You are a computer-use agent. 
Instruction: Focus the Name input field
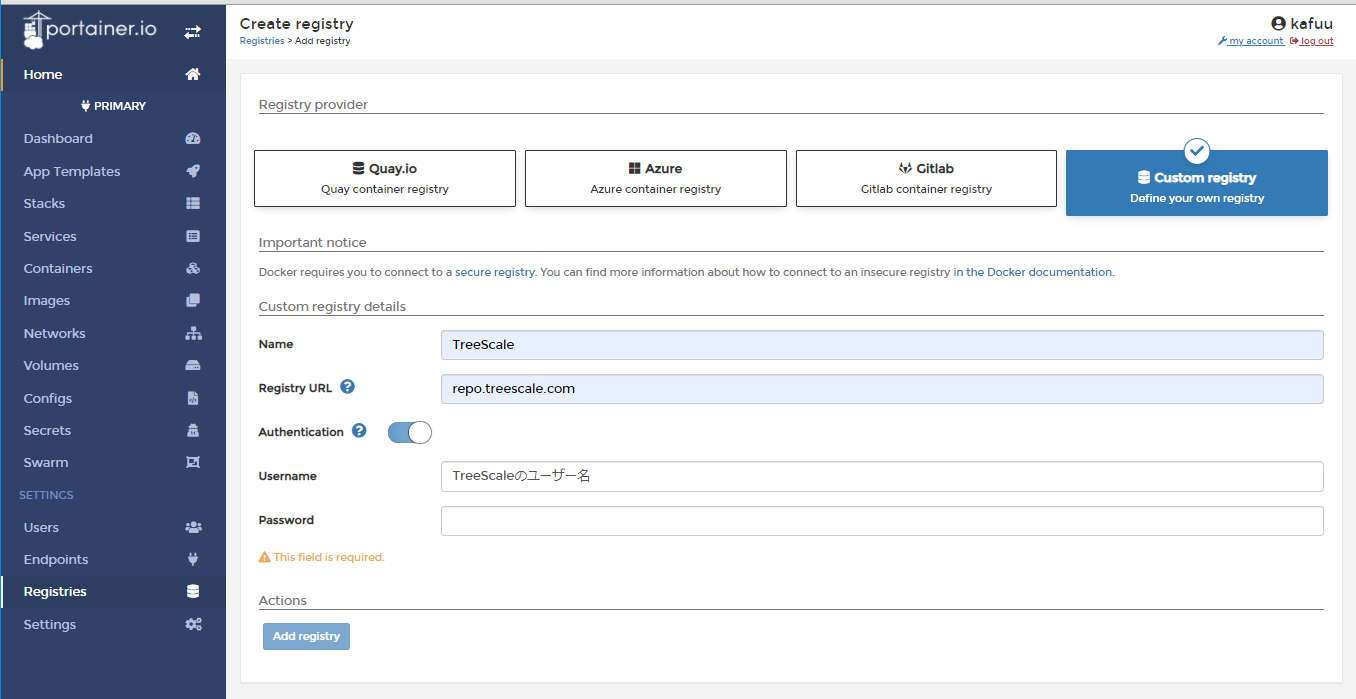pos(882,345)
